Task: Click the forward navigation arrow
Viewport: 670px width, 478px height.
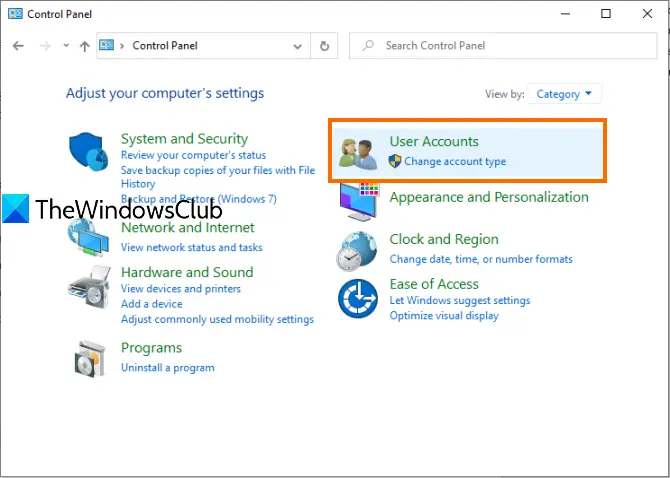Action: coord(45,46)
